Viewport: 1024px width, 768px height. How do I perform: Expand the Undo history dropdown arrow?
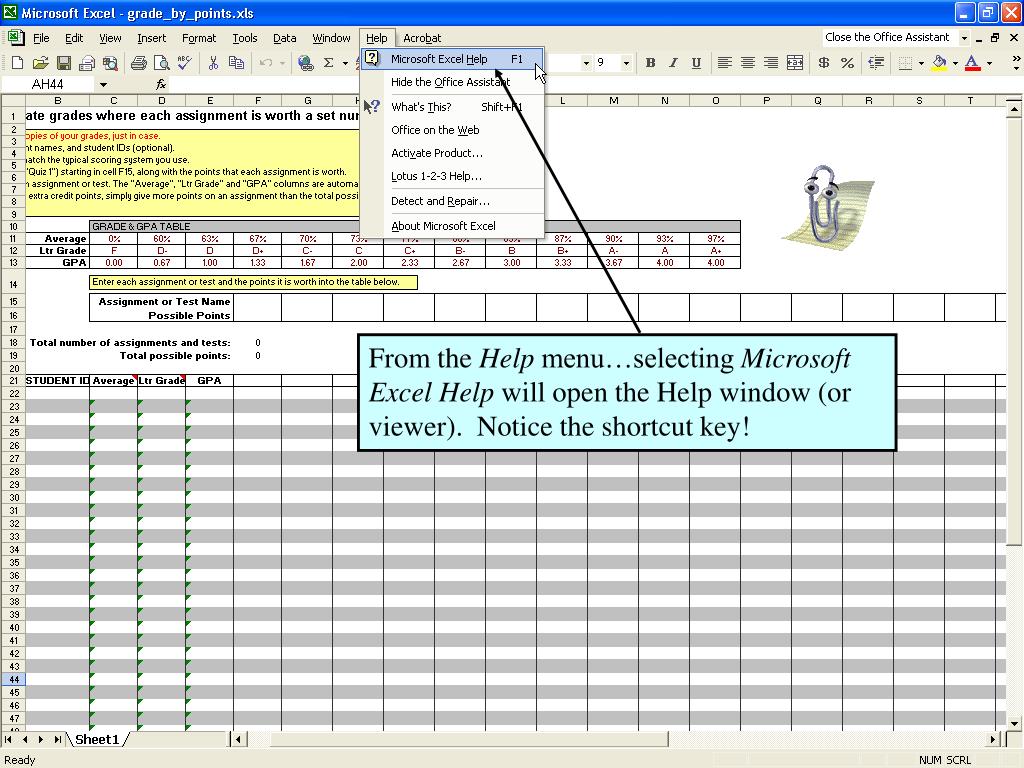click(282, 63)
